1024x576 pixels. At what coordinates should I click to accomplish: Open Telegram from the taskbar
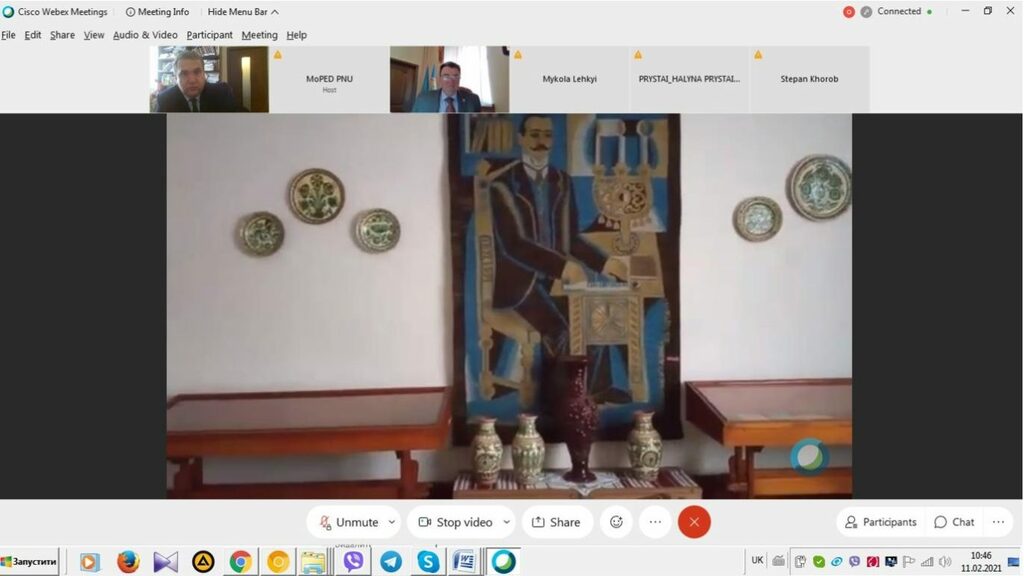click(391, 562)
